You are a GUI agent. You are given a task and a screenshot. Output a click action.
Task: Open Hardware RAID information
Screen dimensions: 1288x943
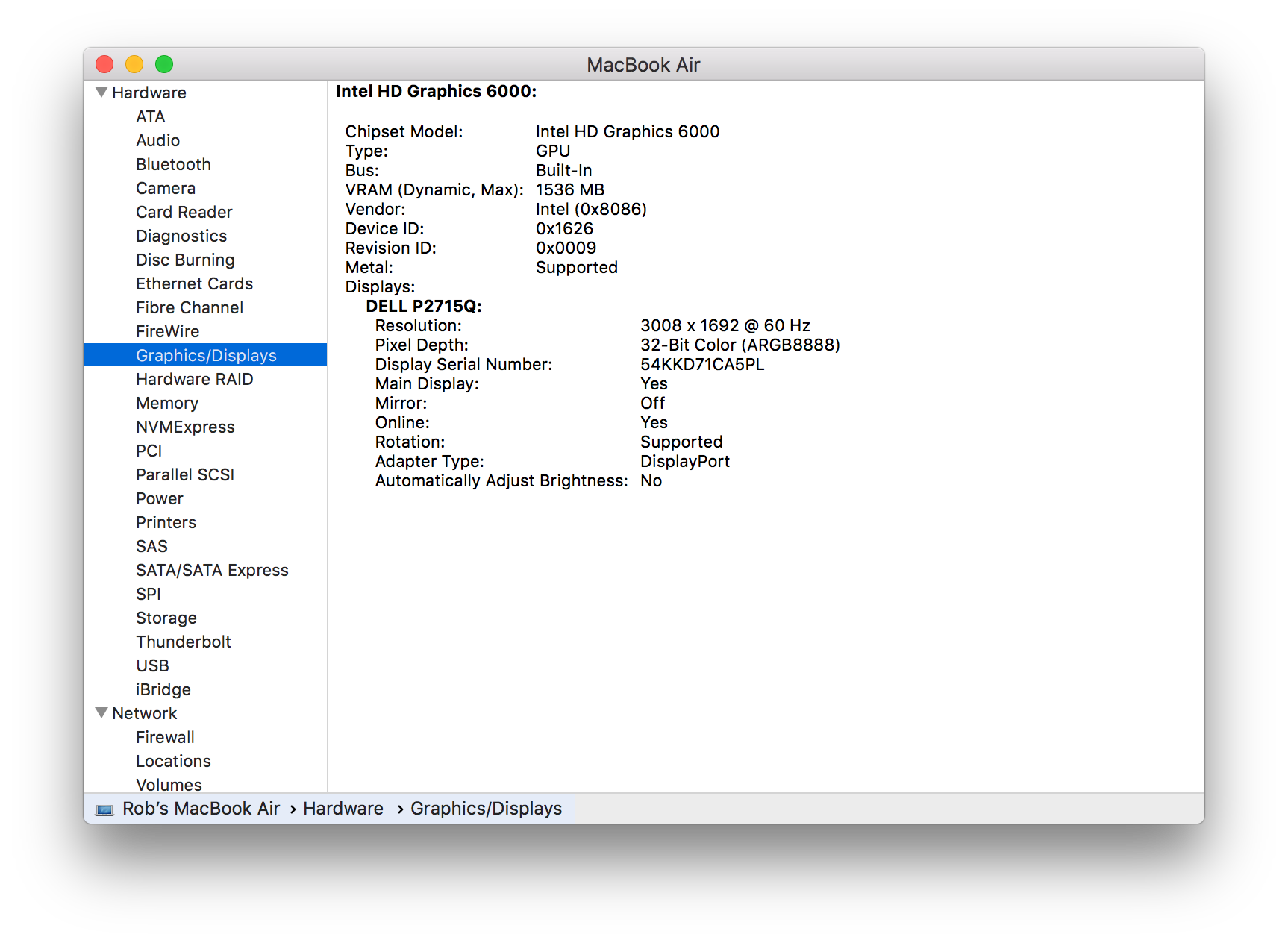(195, 379)
